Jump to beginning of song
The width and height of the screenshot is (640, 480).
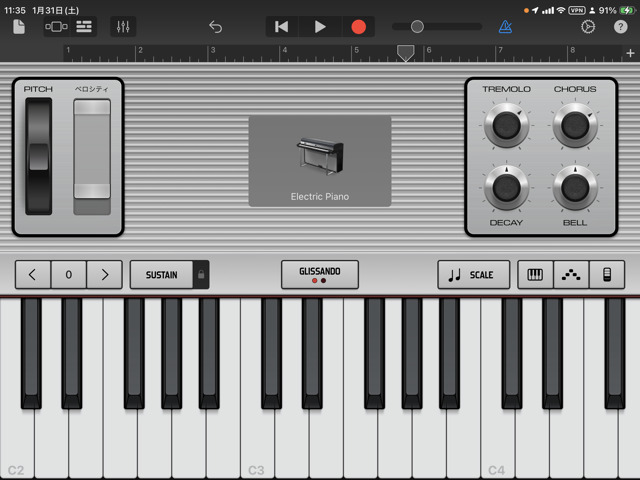pos(282,27)
